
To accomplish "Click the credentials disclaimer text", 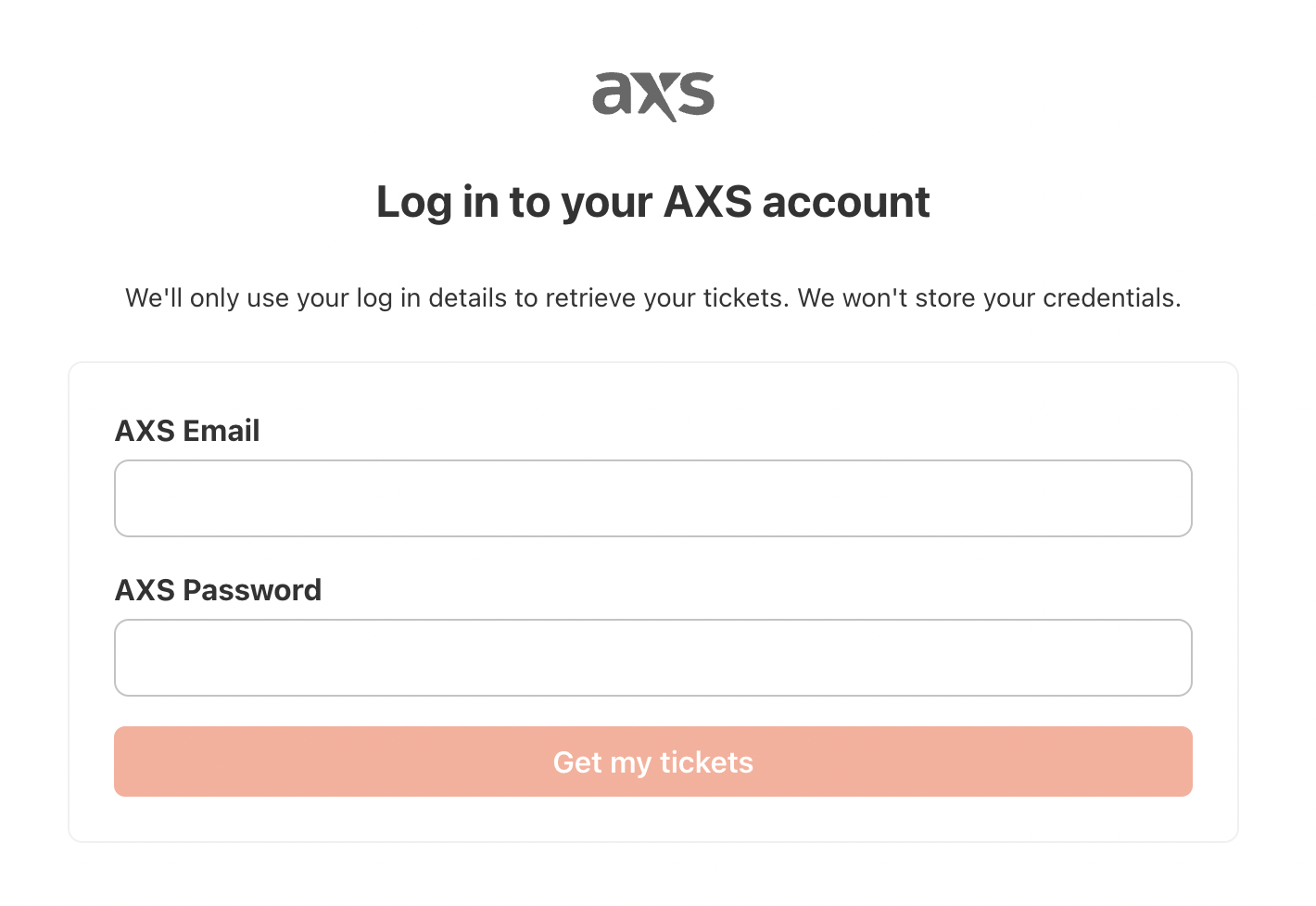I will pos(652,297).
